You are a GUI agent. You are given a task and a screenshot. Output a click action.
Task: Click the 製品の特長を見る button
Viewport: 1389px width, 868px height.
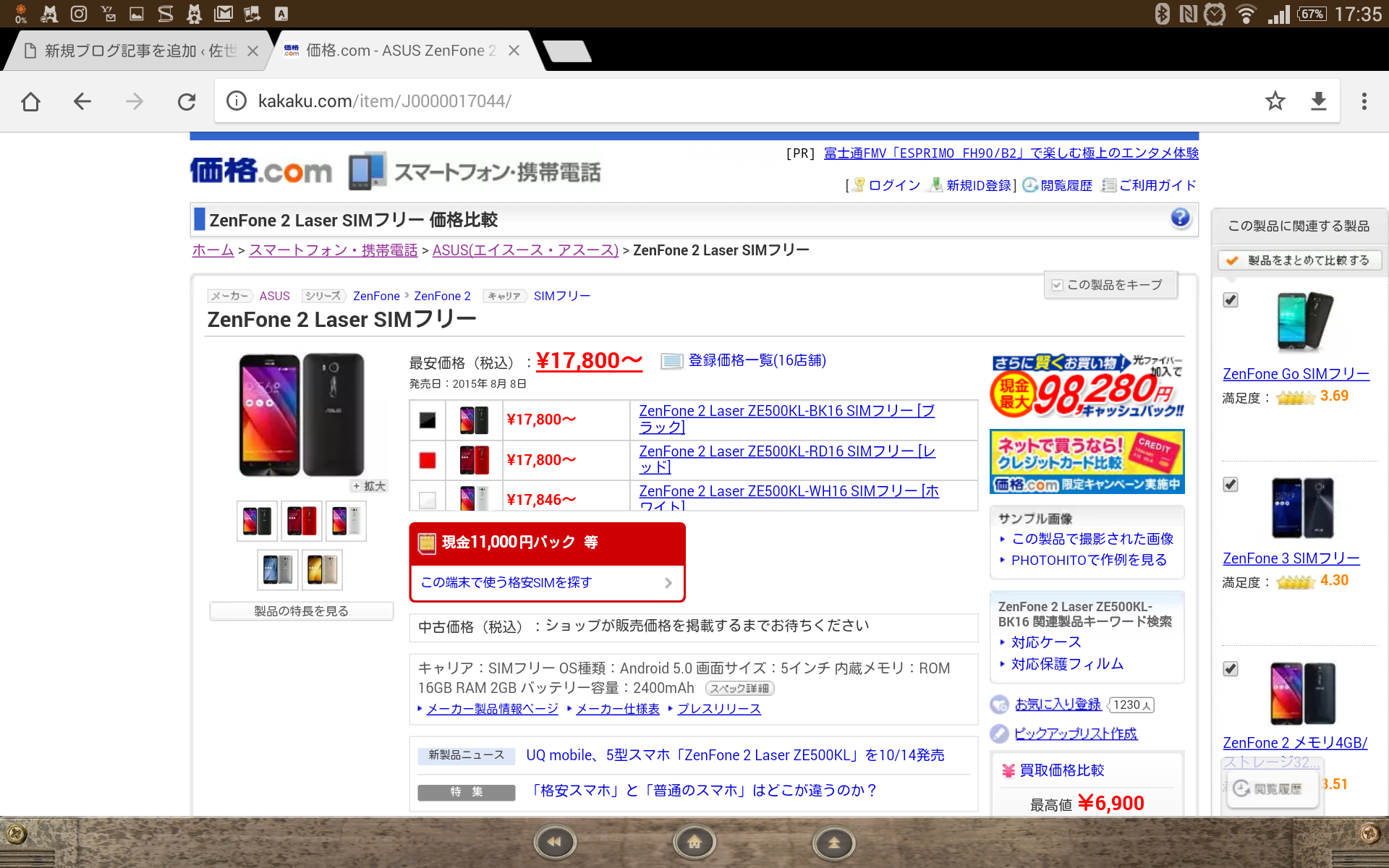[x=301, y=611]
